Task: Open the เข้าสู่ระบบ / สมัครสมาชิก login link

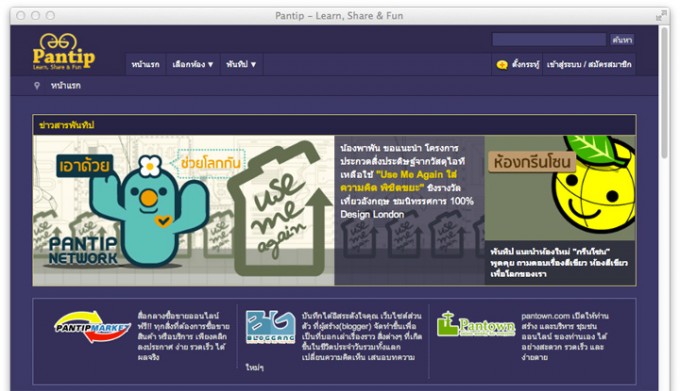Action: pos(589,65)
